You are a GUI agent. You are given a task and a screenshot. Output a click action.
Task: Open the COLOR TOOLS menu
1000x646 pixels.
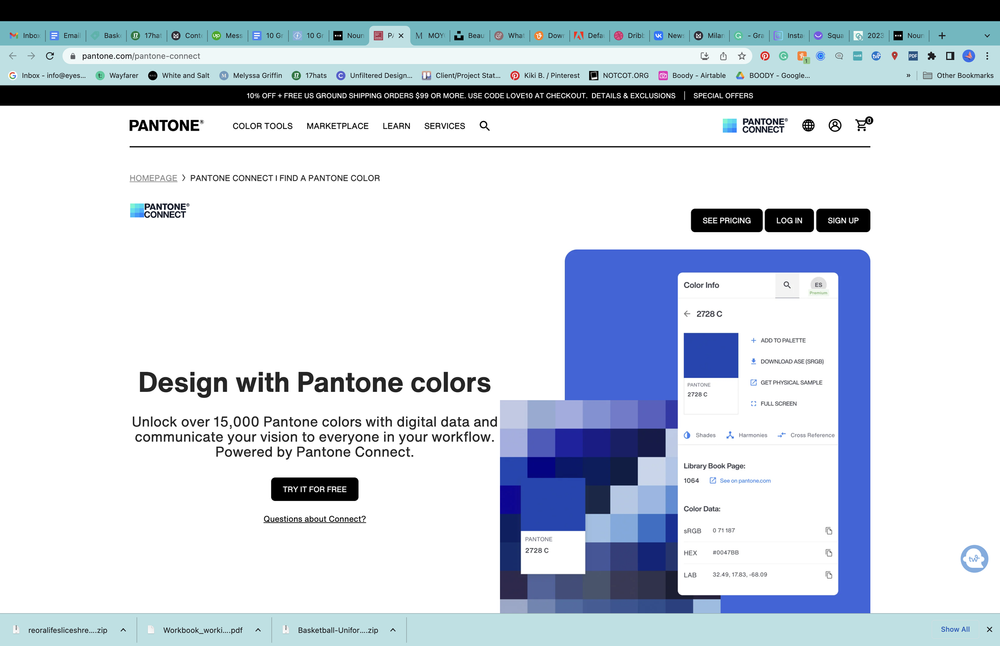[263, 126]
